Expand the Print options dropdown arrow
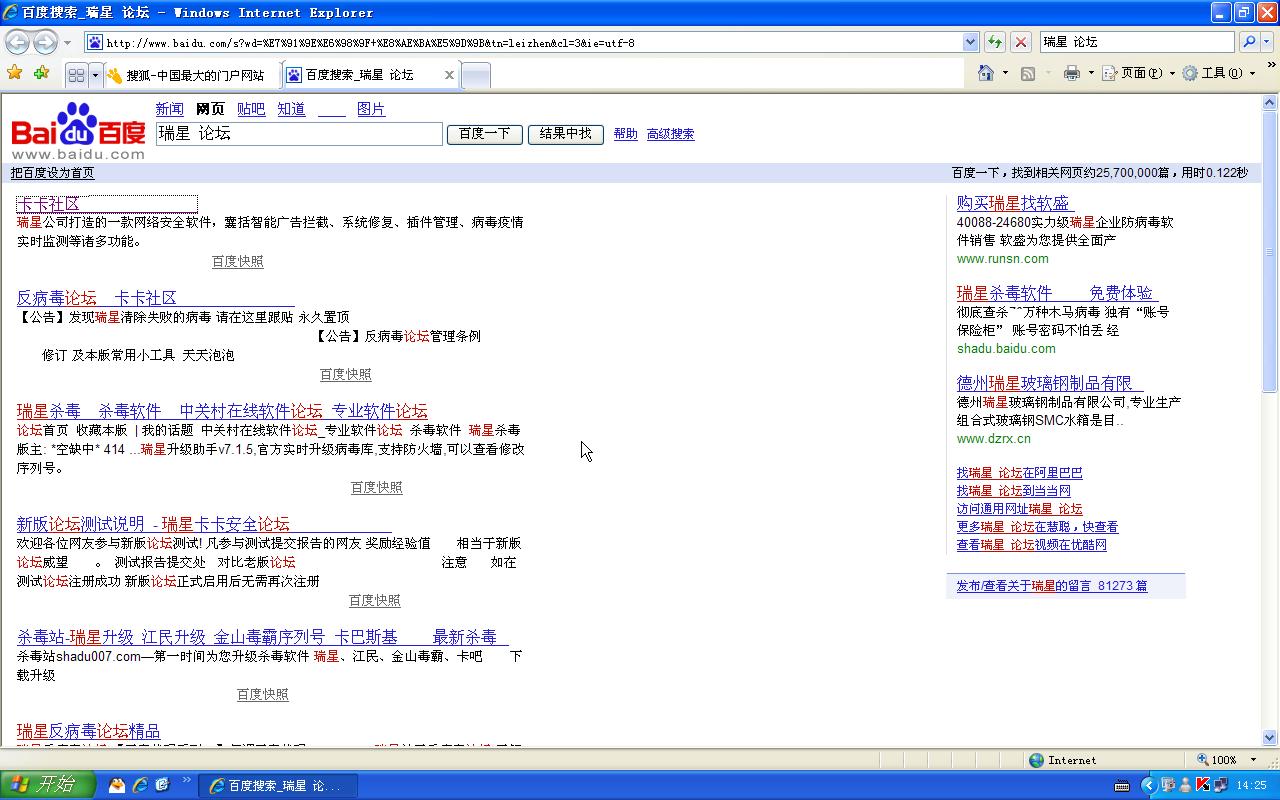The height and width of the screenshot is (800, 1280). (x=1091, y=73)
